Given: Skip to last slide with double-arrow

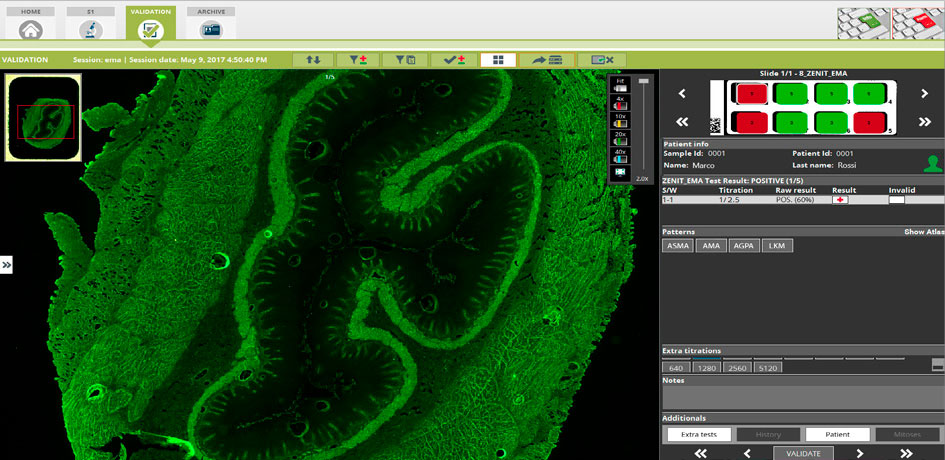Looking at the screenshot, I should point(926,122).
